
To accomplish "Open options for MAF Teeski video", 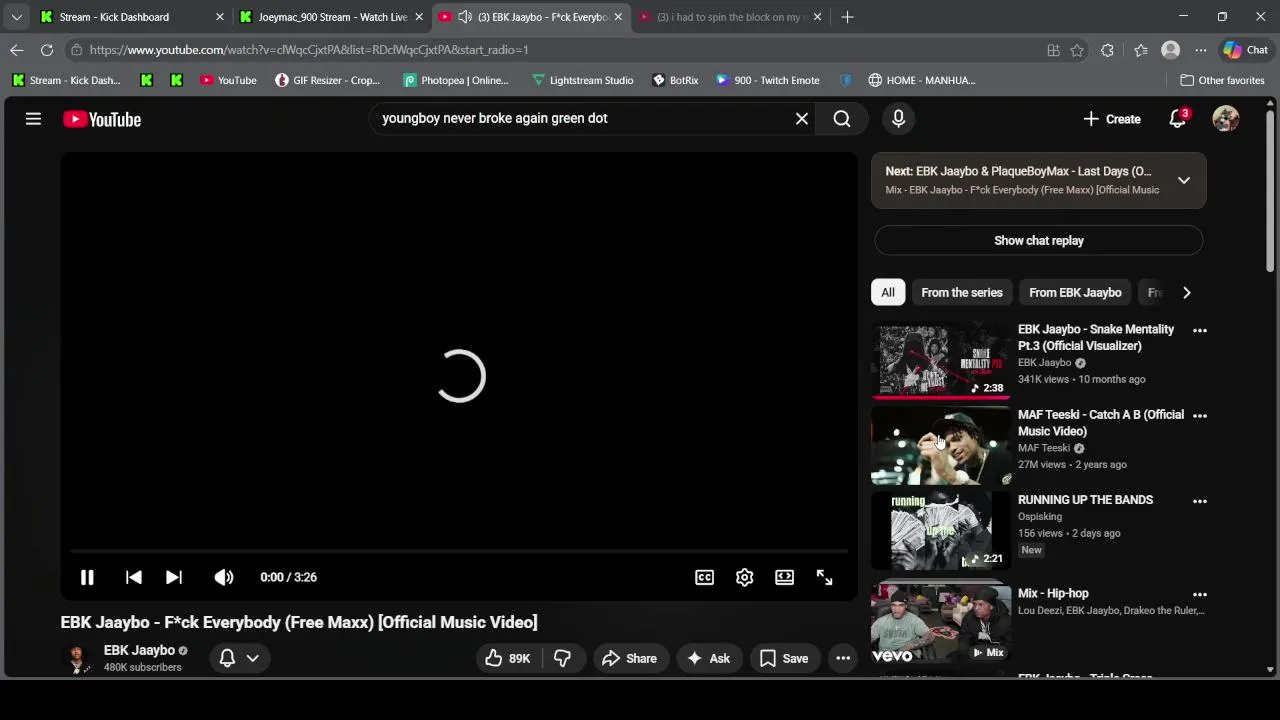I will pos(1200,415).
